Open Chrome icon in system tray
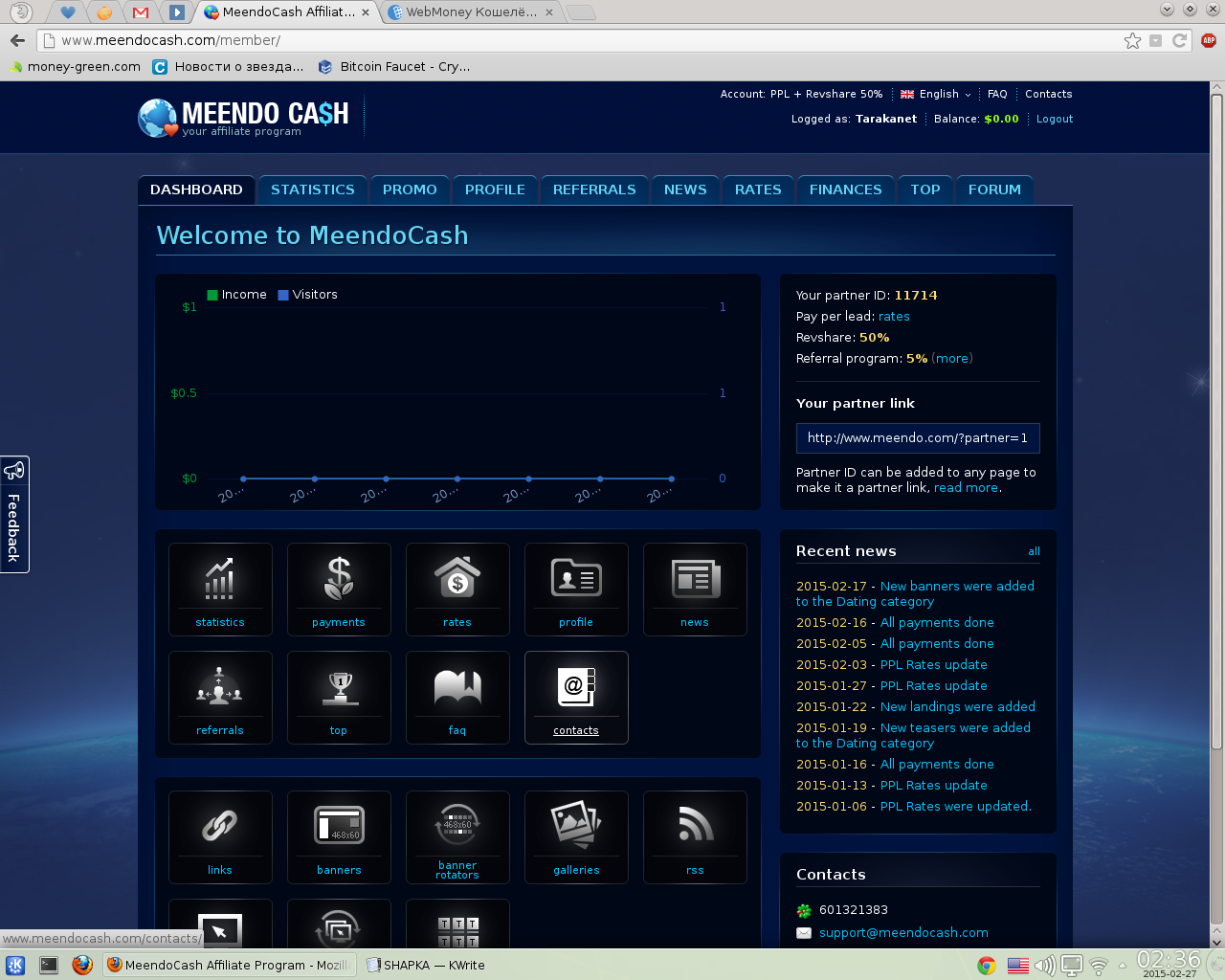This screenshot has width=1225, height=980. tap(986, 965)
